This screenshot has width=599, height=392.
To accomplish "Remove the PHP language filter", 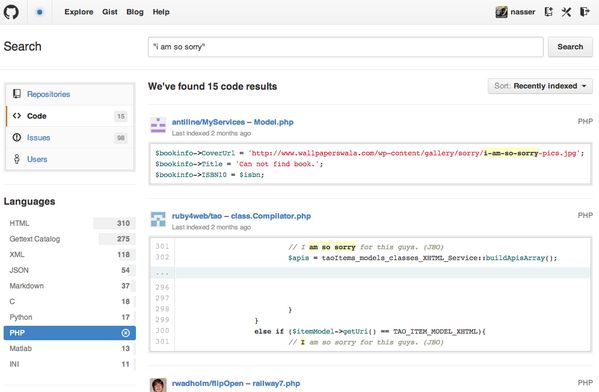I will pyautogui.click(x=125, y=333).
